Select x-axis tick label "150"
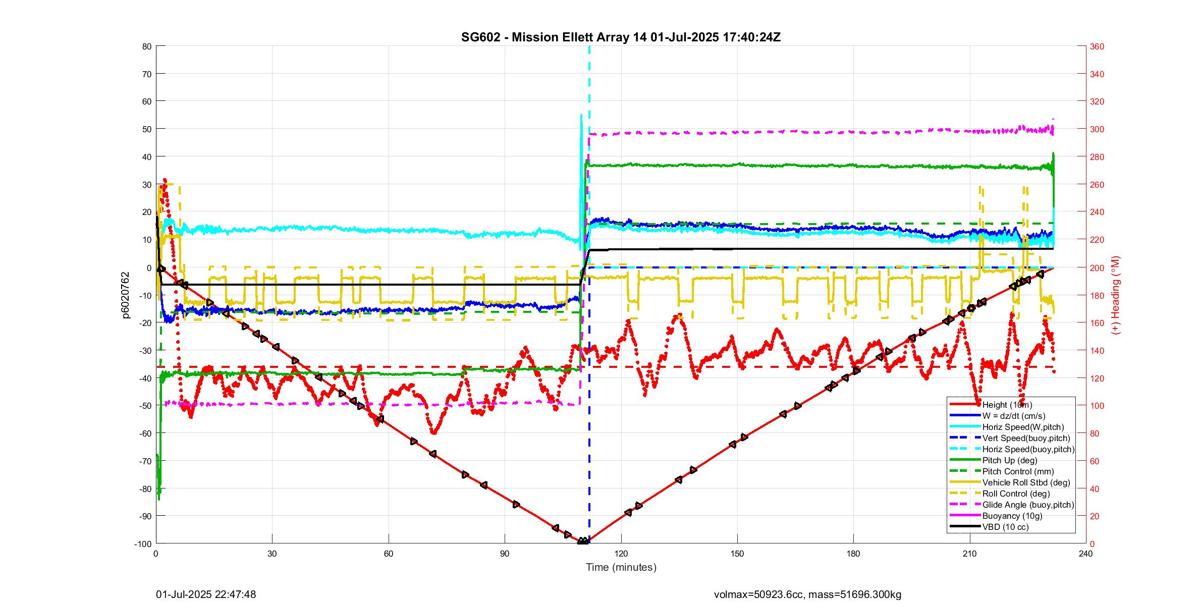 click(x=737, y=553)
